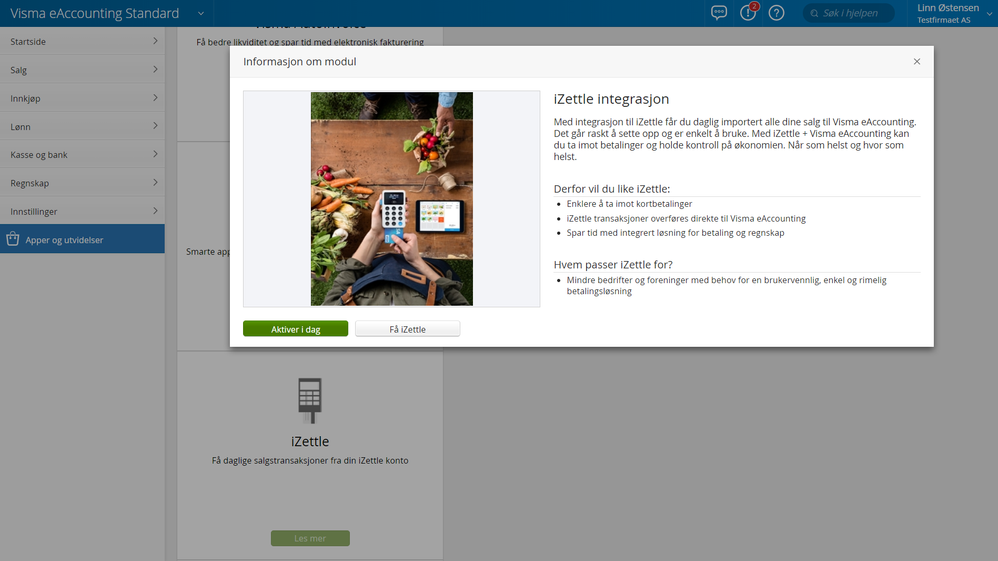The height and width of the screenshot is (561, 998).
Task: Open the chat messages icon in header
Action: click(x=719, y=13)
